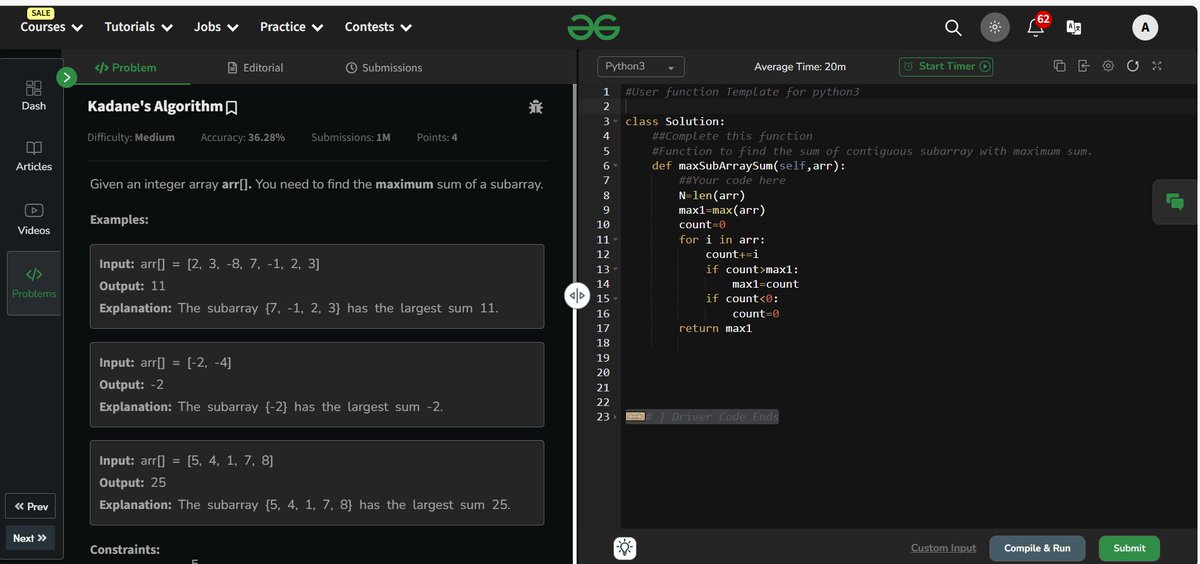Click Compile & Run
This screenshot has width=1200, height=564.
1037,548
